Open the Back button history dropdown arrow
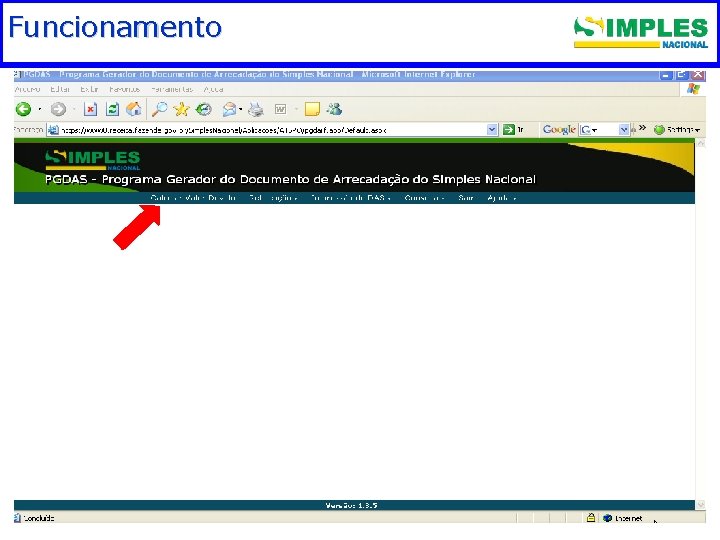This screenshot has height=540, width=720. click(39, 109)
